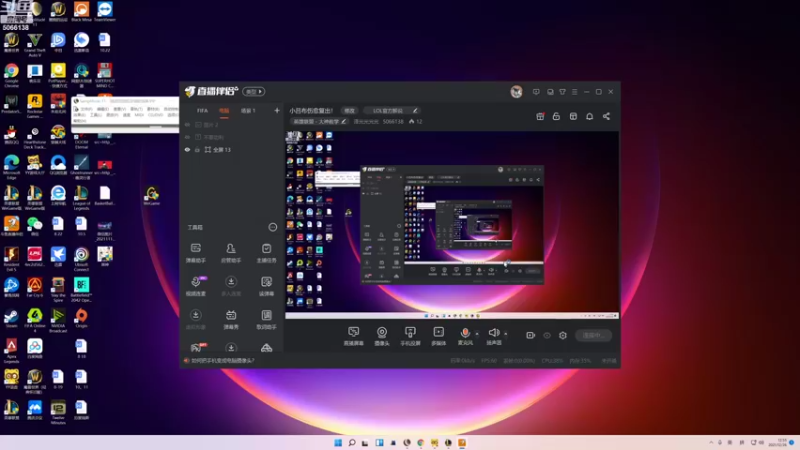Click the greyed pill button beside settings gear
Viewport: 800px width, 450px height.
[593, 335]
